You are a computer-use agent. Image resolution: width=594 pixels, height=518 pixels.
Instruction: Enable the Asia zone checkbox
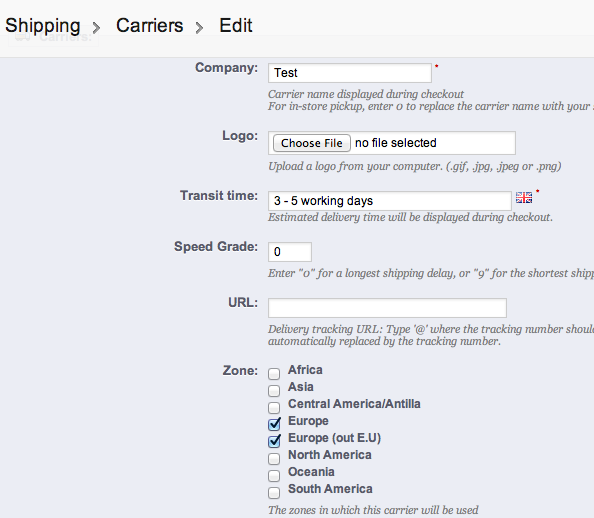tap(274, 391)
